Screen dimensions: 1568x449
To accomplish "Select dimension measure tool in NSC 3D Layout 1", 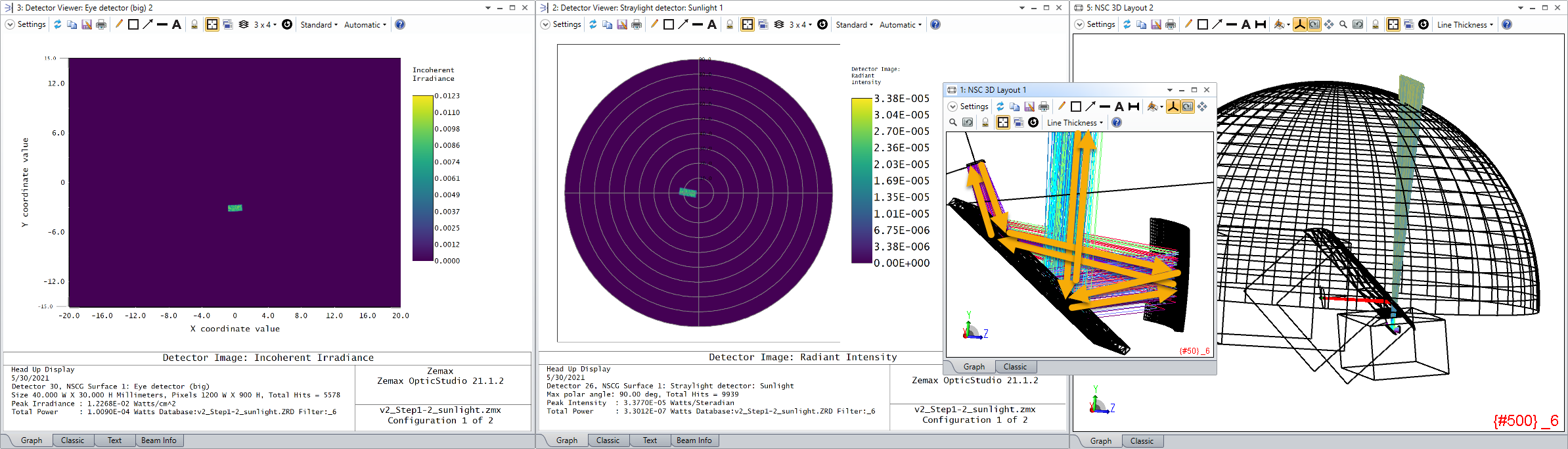I will (x=1134, y=106).
